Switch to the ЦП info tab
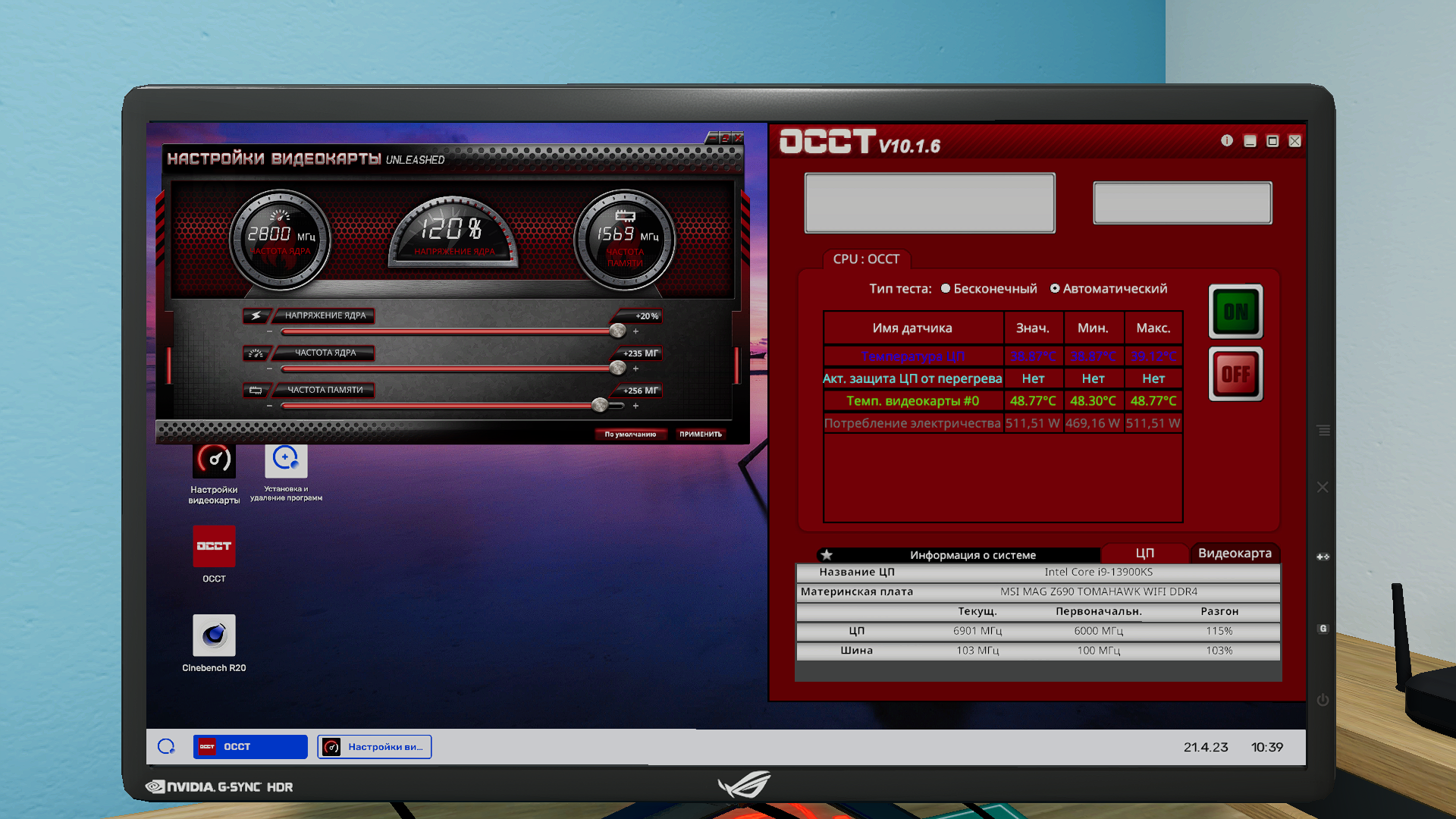Image resolution: width=1456 pixels, height=819 pixels. 1145,554
